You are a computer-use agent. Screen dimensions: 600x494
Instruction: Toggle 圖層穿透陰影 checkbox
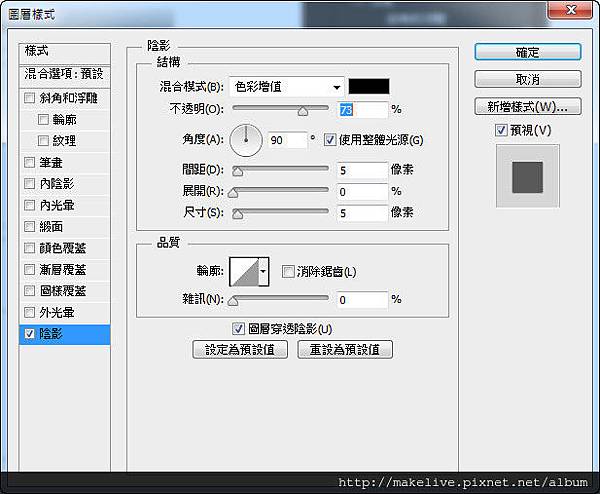(x=238, y=328)
